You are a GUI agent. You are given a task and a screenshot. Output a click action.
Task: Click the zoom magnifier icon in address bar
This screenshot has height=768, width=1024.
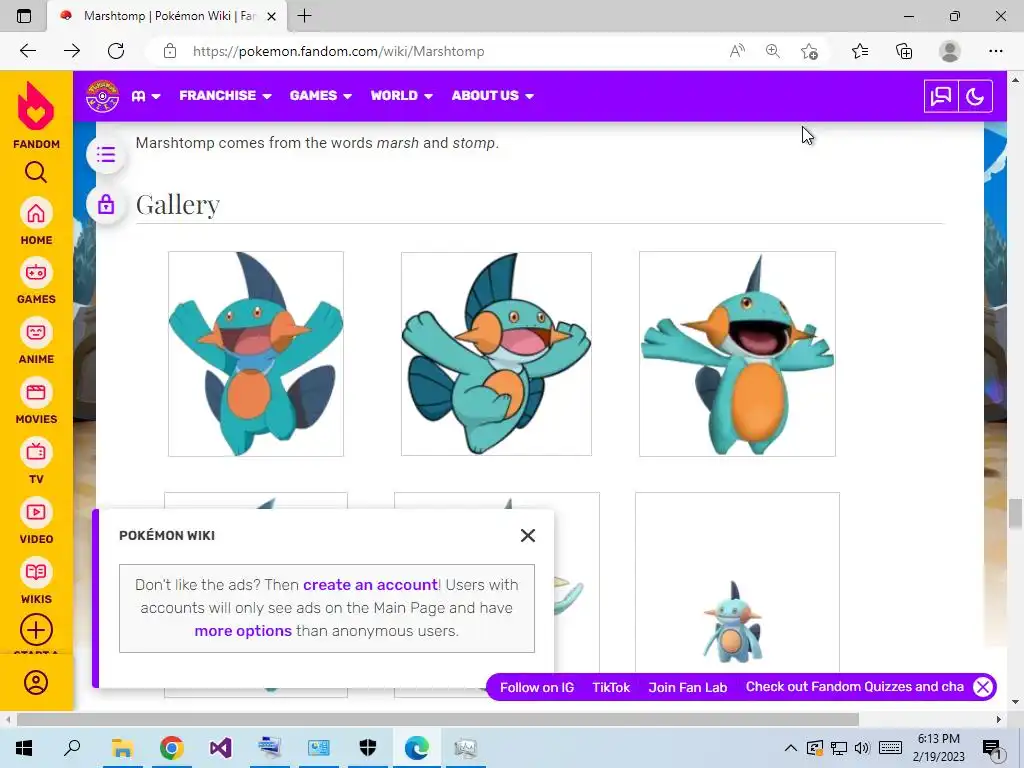coord(773,51)
